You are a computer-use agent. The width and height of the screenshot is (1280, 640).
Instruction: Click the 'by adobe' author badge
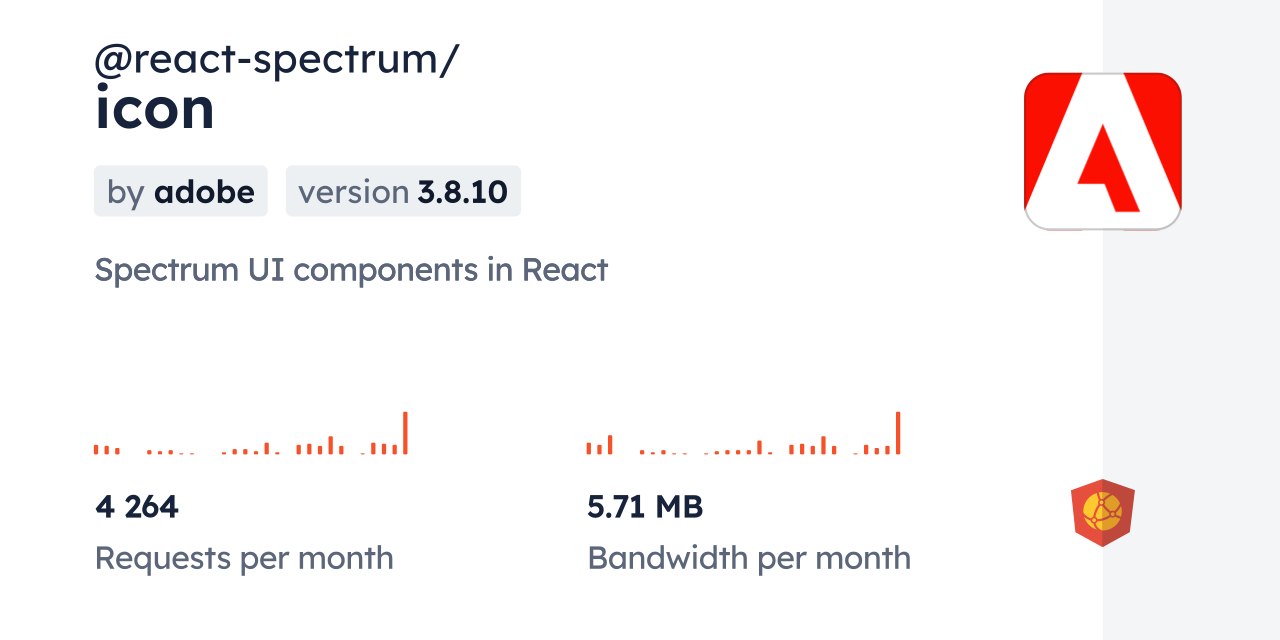181,191
